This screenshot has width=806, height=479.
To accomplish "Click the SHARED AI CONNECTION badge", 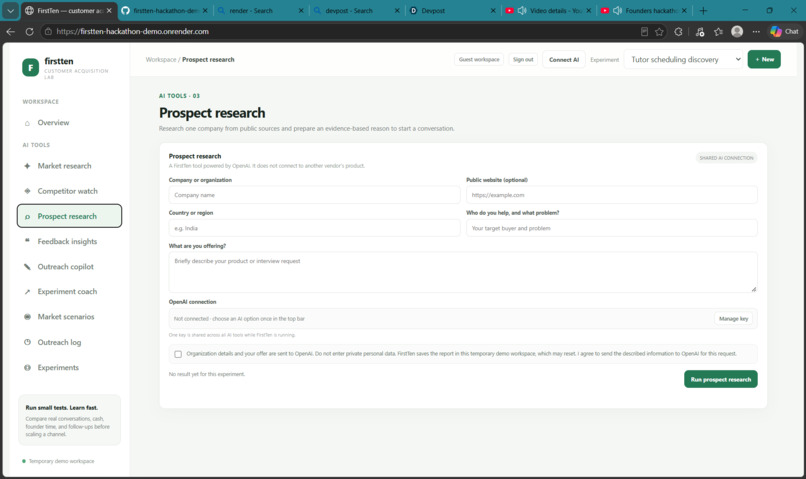I will (x=726, y=158).
